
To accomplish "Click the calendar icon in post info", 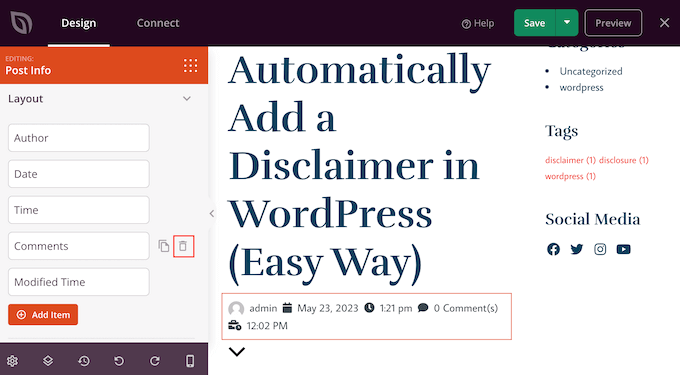I will pyautogui.click(x=287, y=308).
